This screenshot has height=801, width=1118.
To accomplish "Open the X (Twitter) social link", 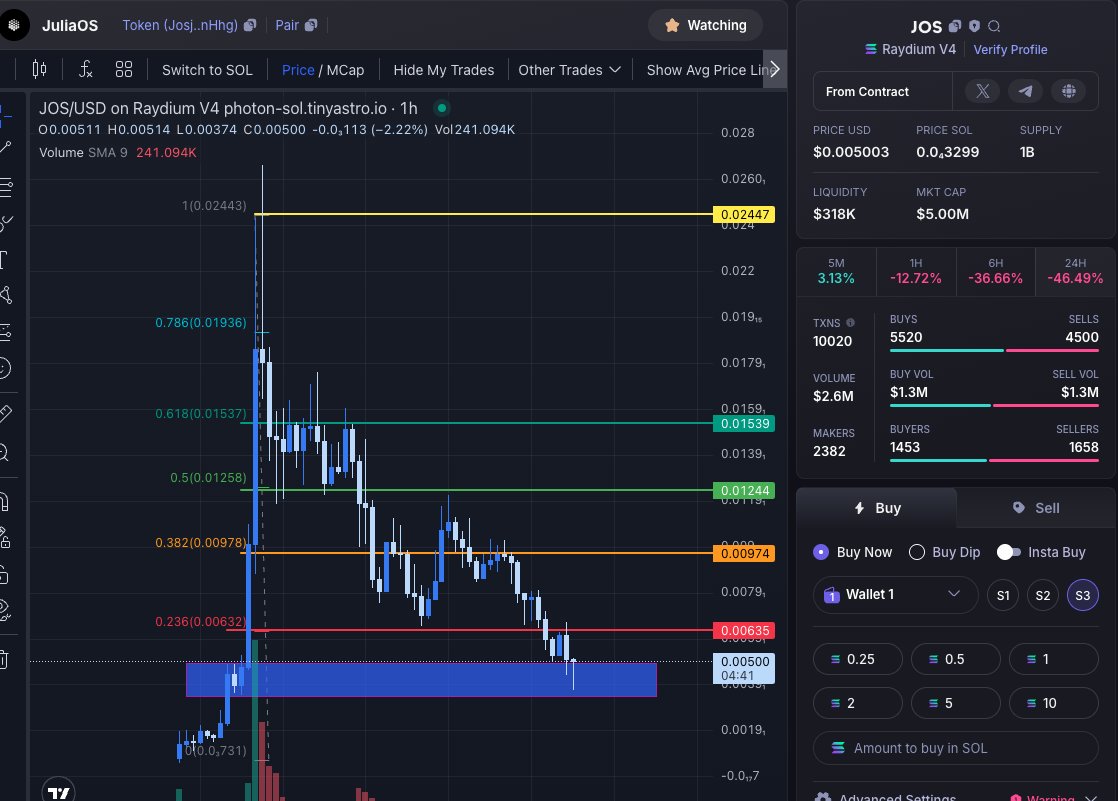I will coord(983,91).
